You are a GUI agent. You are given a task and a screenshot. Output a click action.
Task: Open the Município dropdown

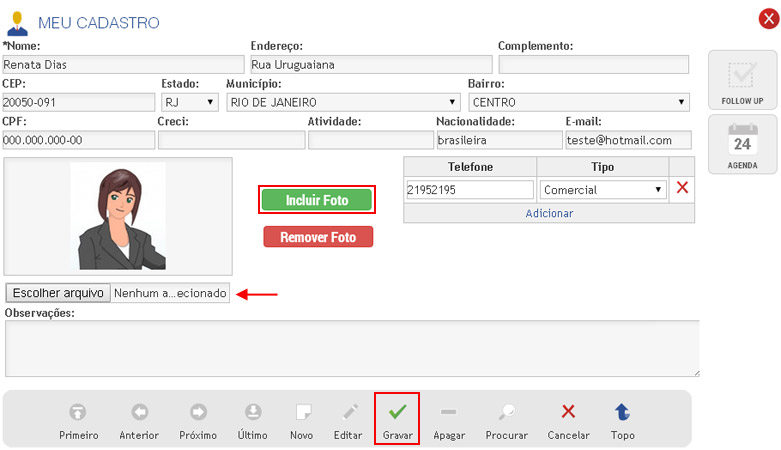(x=343, y=102)
